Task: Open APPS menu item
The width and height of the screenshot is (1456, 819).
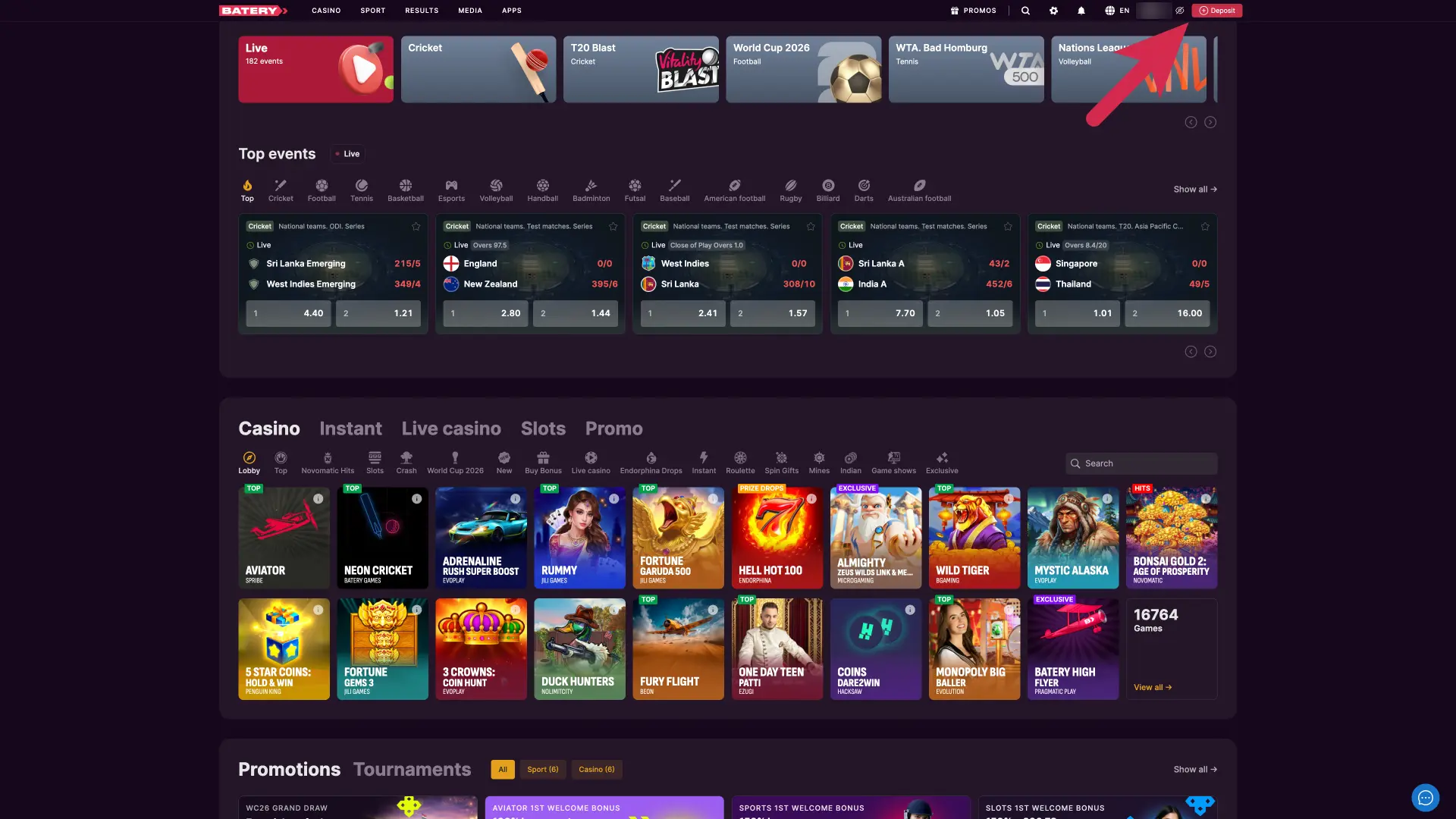Action: pyautogui.click(x=512, y=11)
